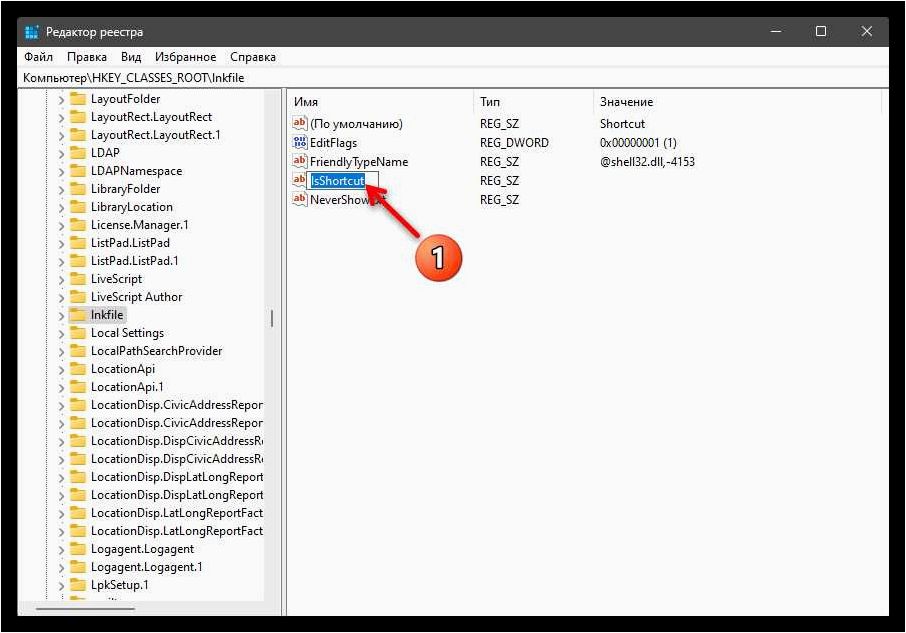Open the Справка menu
The height and width of the screenshot is (633, 906).
[253, 57]
